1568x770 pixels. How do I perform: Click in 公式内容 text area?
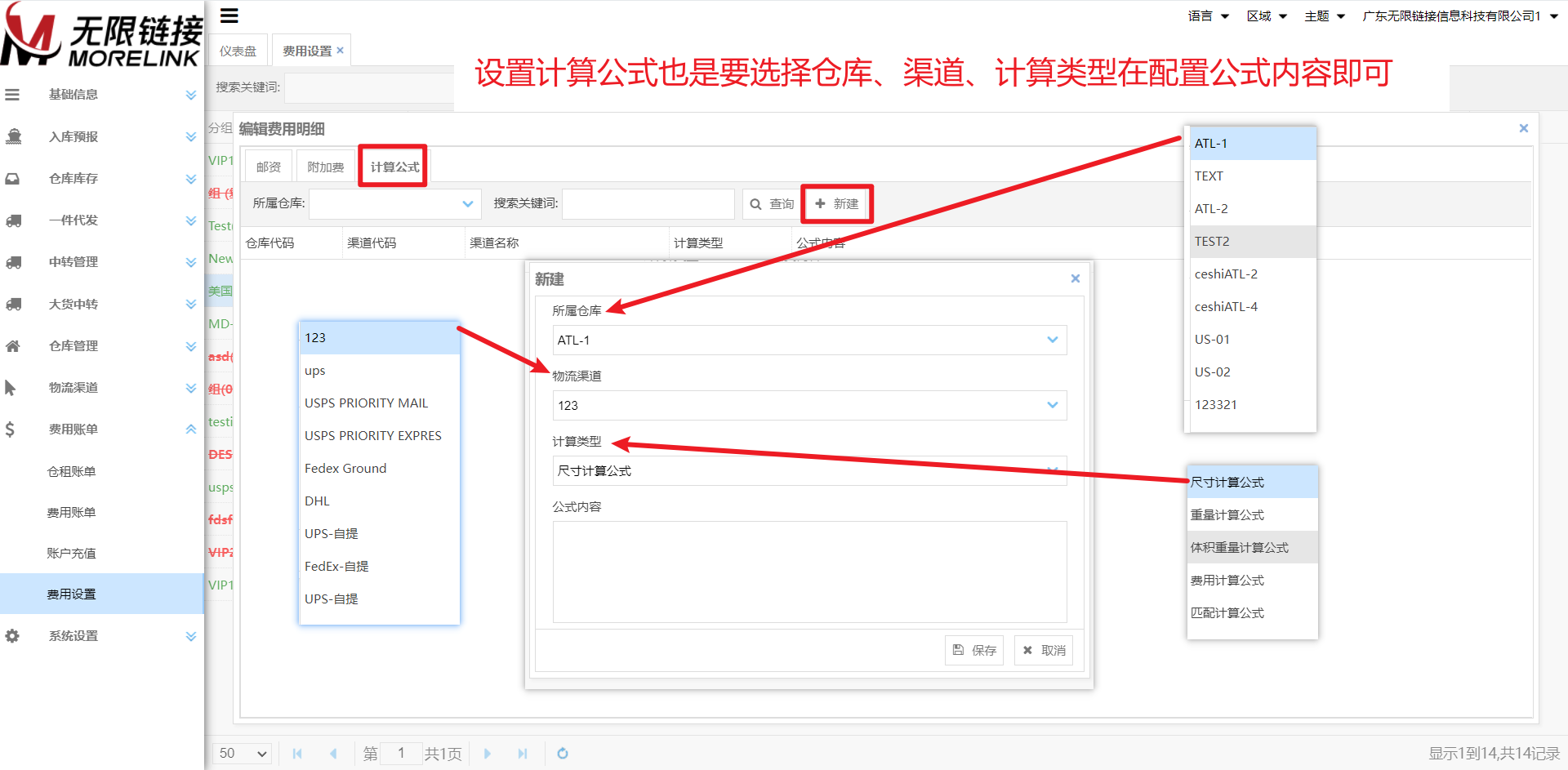coord(809,572)
